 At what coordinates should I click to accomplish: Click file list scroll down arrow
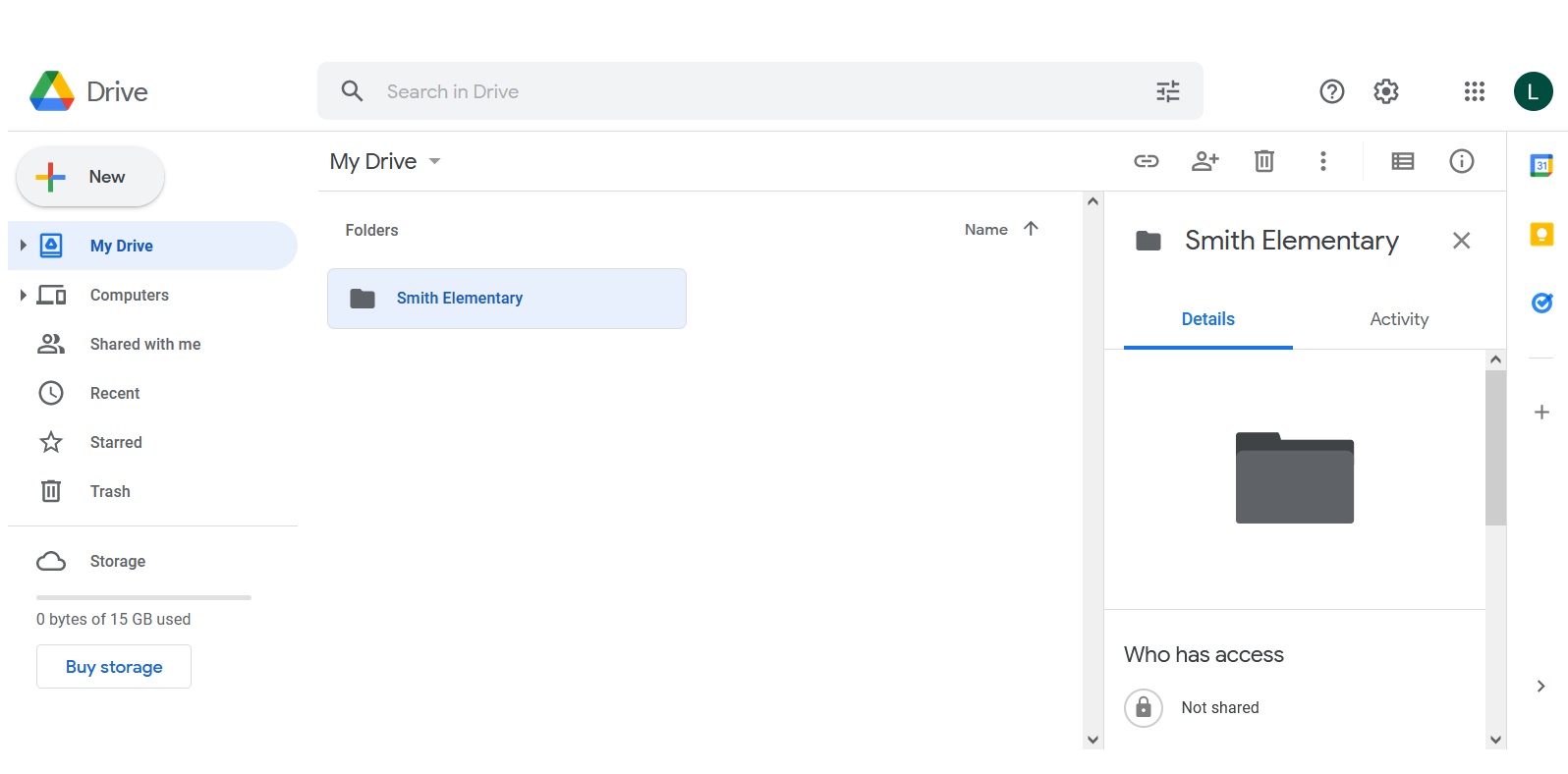1093,740
